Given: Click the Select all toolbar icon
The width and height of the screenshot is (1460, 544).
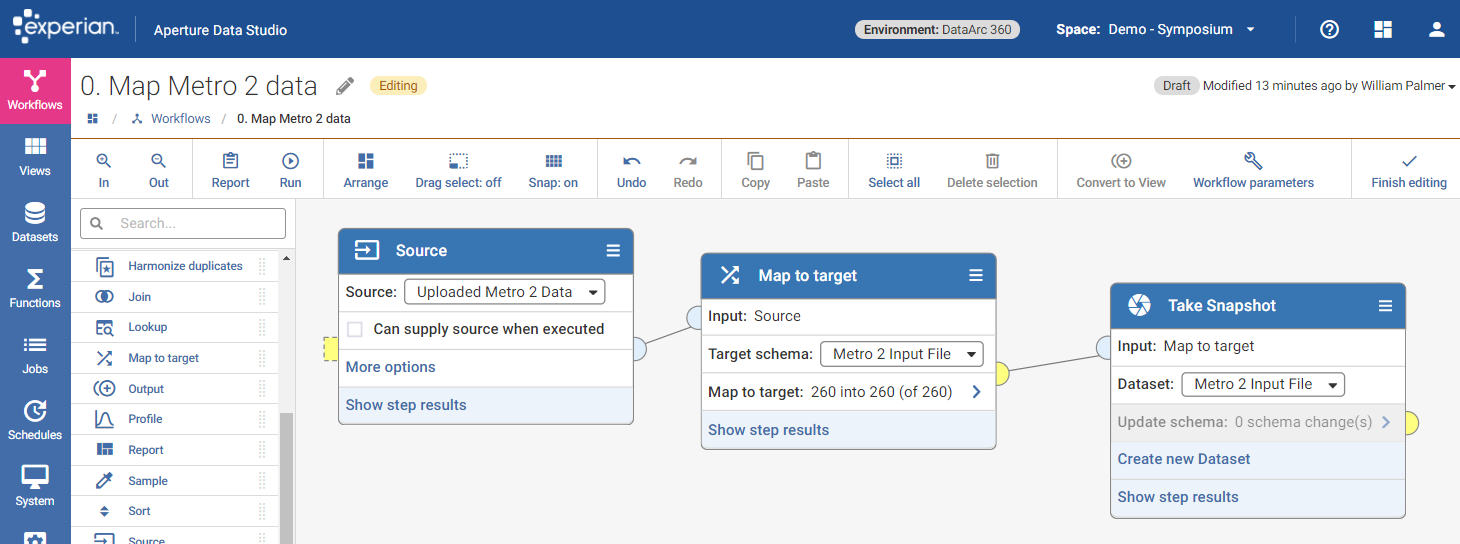Looking at the screenshot, I should click(893, 161).
